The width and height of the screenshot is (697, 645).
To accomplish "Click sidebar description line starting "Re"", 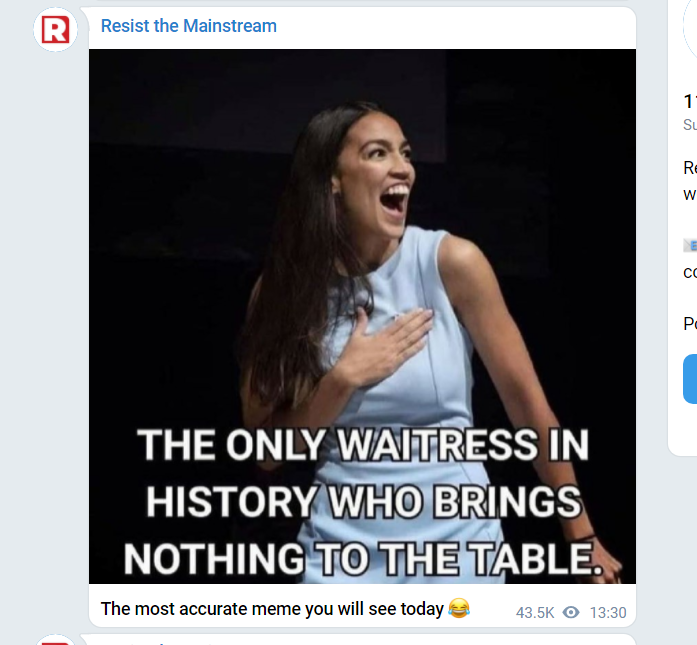I will tap(689, 168).
